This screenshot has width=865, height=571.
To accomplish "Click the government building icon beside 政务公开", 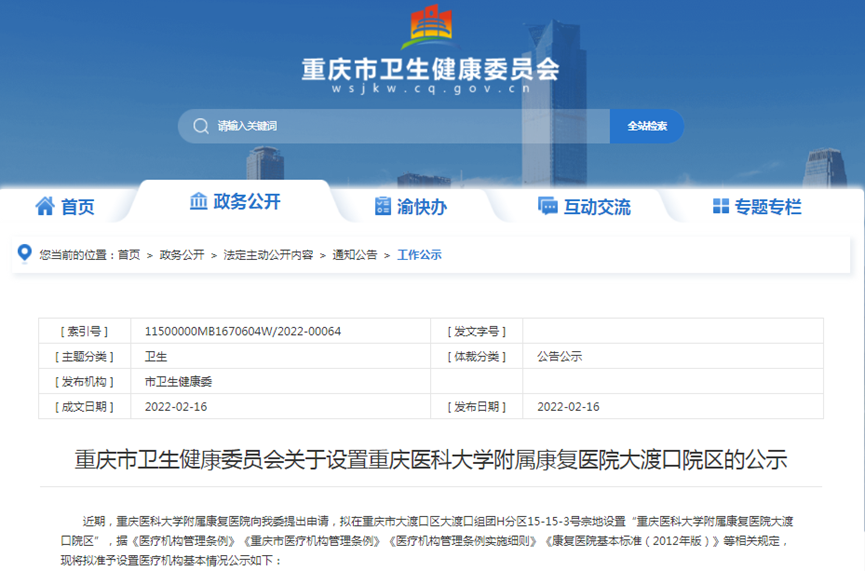I will pyautogui.click(x=199, y=201).
